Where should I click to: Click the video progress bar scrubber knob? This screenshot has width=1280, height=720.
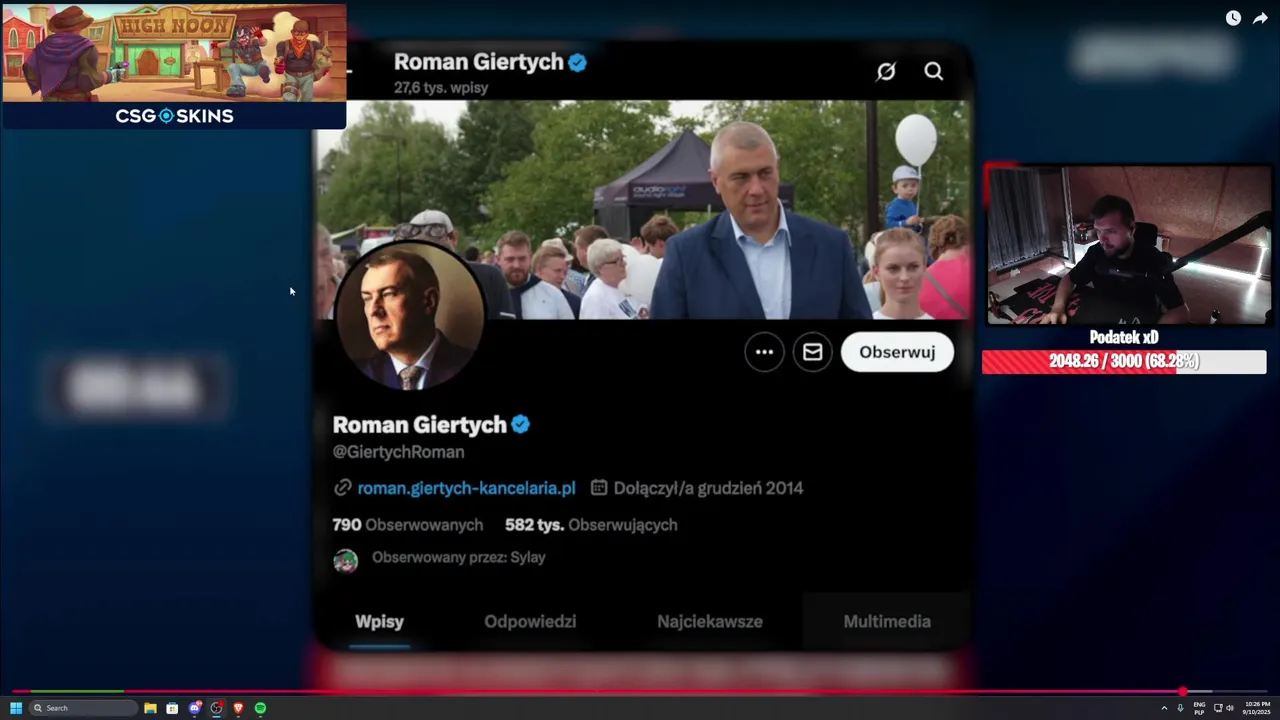tap(1183, 692)
